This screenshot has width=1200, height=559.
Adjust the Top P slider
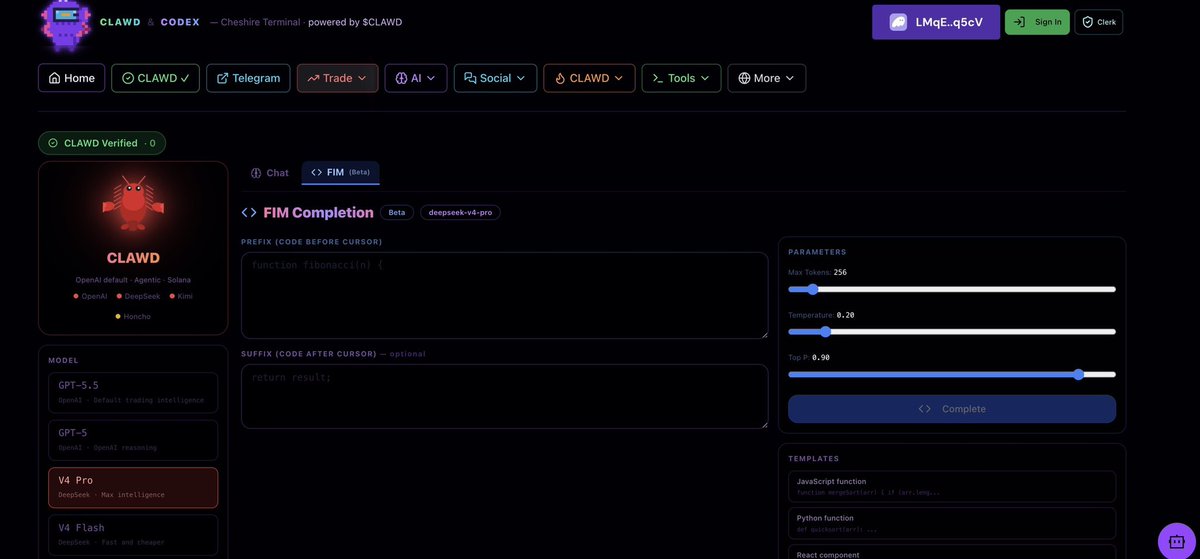coord(952,374)
